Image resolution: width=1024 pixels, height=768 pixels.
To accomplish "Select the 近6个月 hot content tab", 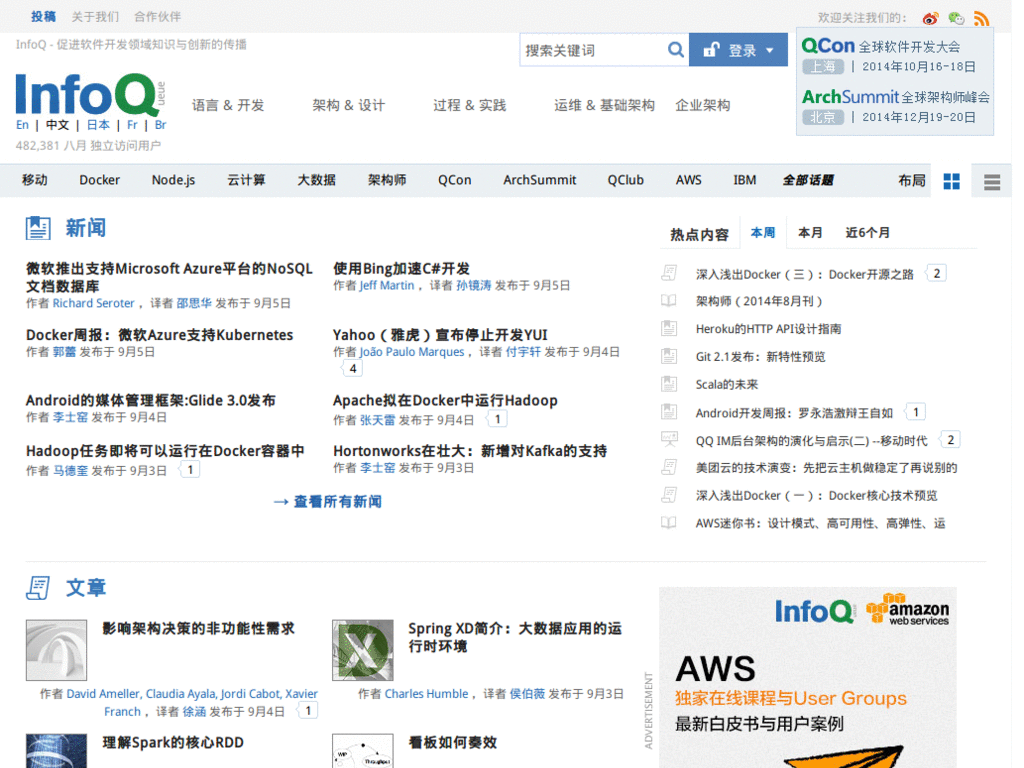I will pos(867,232).
